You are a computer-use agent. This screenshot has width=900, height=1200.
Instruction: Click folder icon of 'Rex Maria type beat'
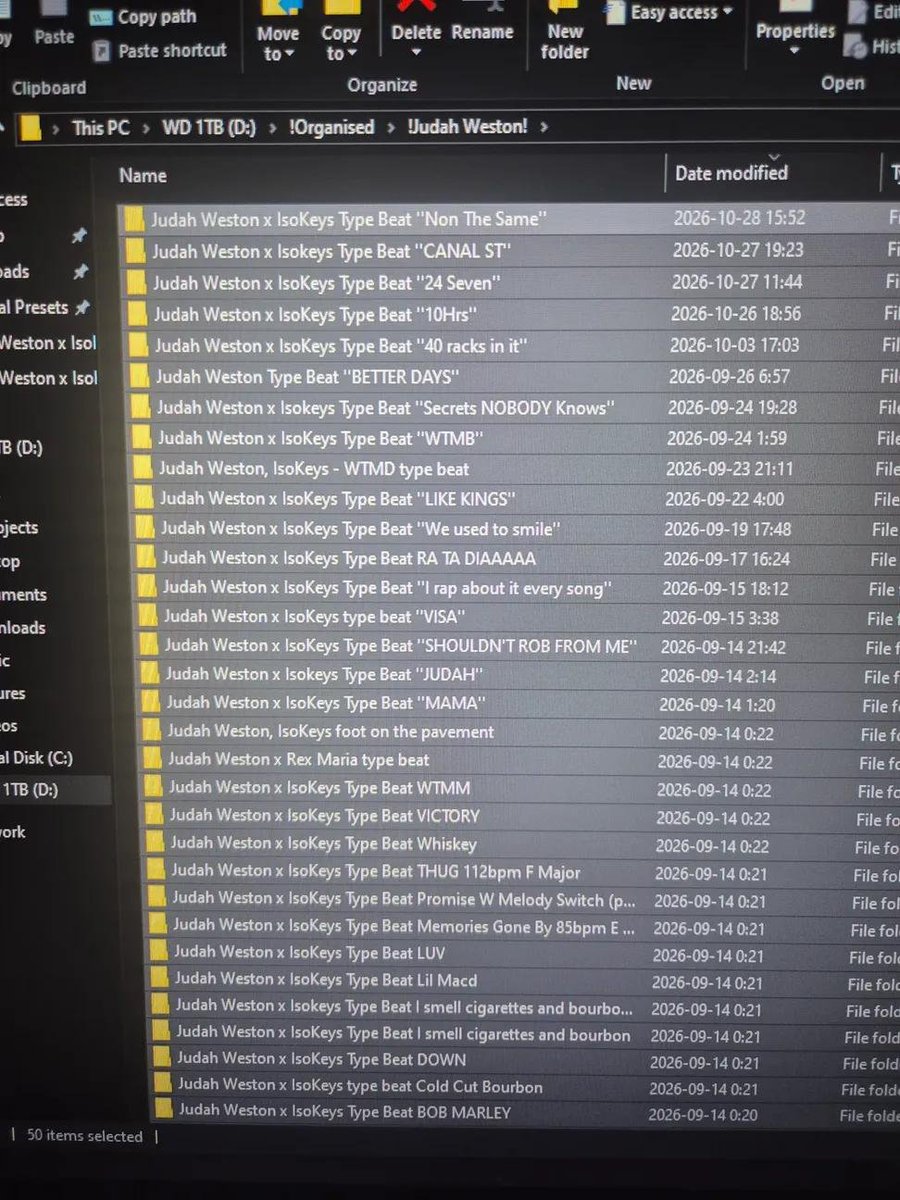(151, 759)
